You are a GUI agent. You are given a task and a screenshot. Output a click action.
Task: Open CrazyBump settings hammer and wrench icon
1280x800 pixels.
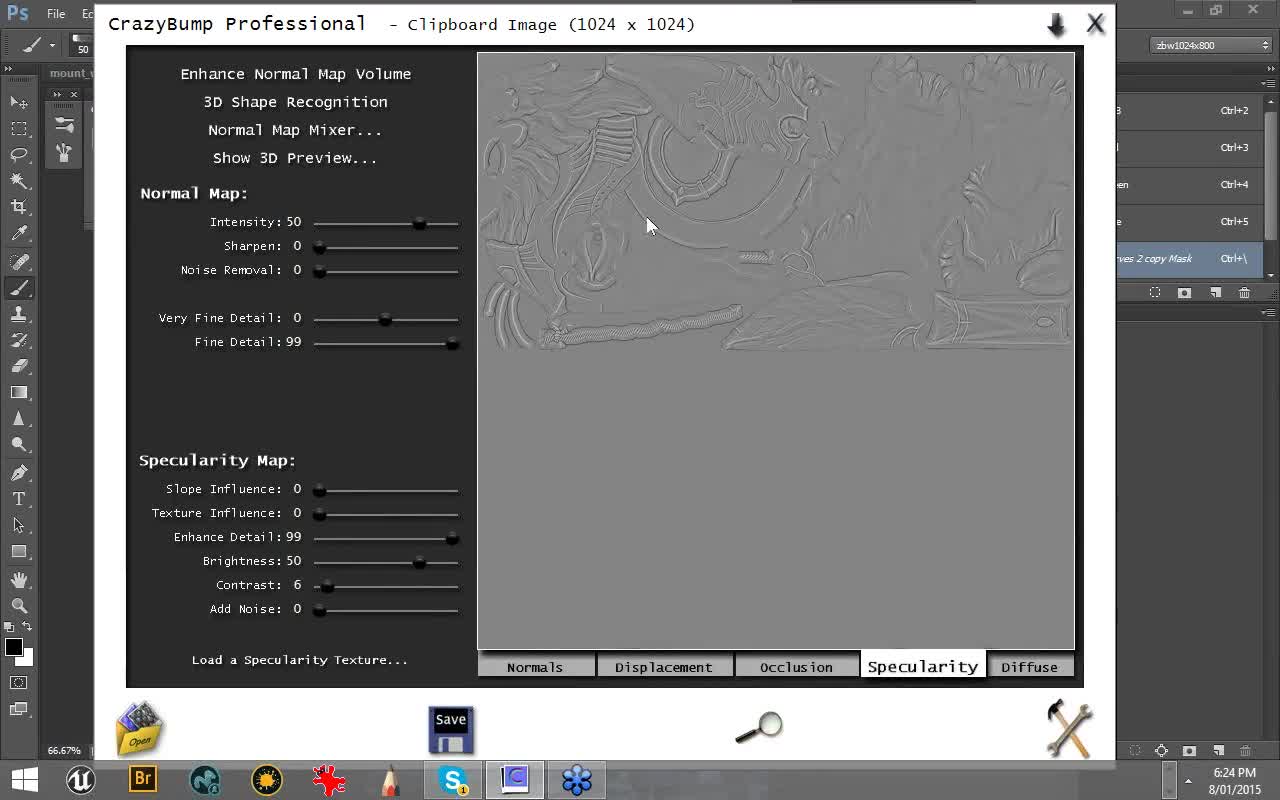[1069, 728]
